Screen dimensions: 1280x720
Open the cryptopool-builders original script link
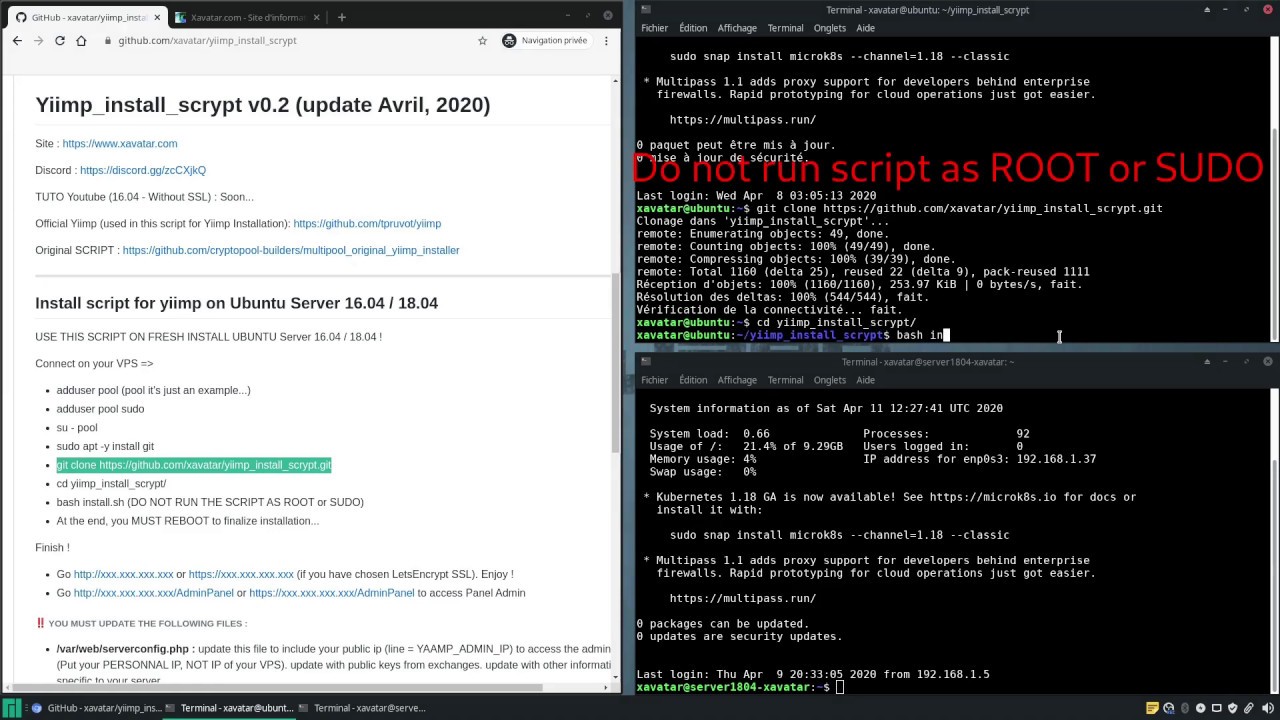tap(291, 251)
